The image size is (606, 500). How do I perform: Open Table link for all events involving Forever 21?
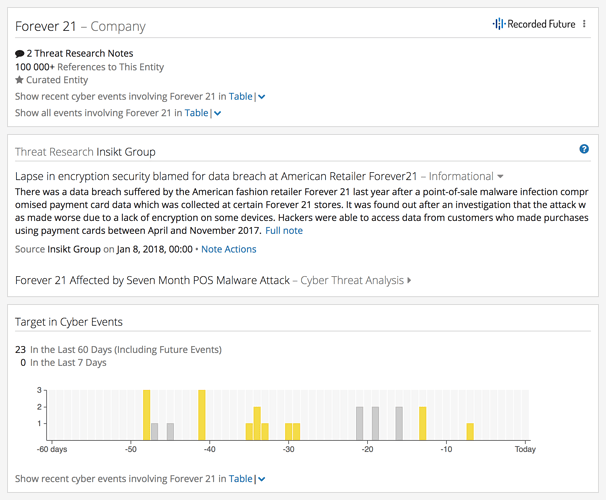click(x=196, y=113)
